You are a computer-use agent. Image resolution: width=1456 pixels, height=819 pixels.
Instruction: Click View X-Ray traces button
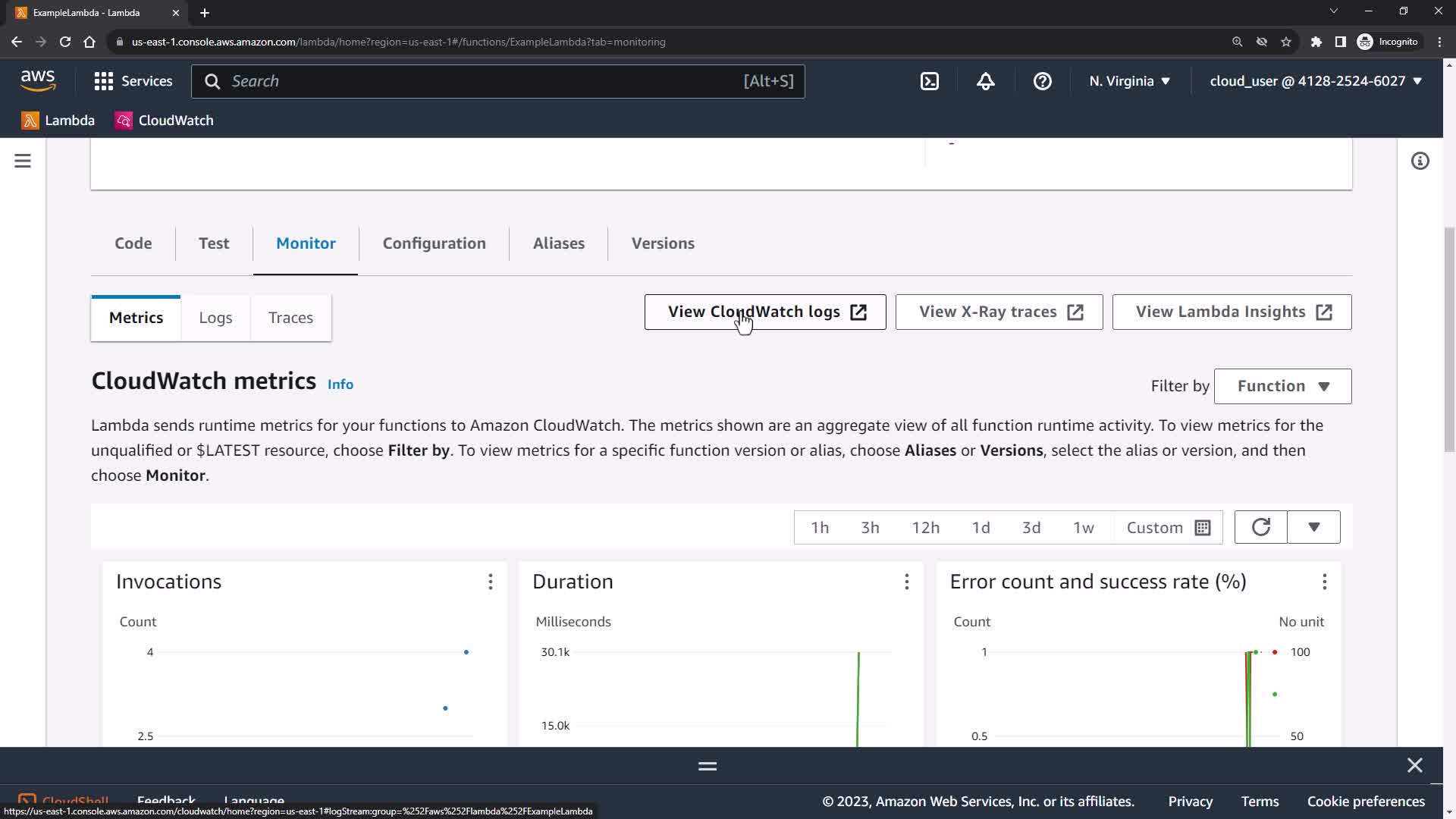(999, 312)
